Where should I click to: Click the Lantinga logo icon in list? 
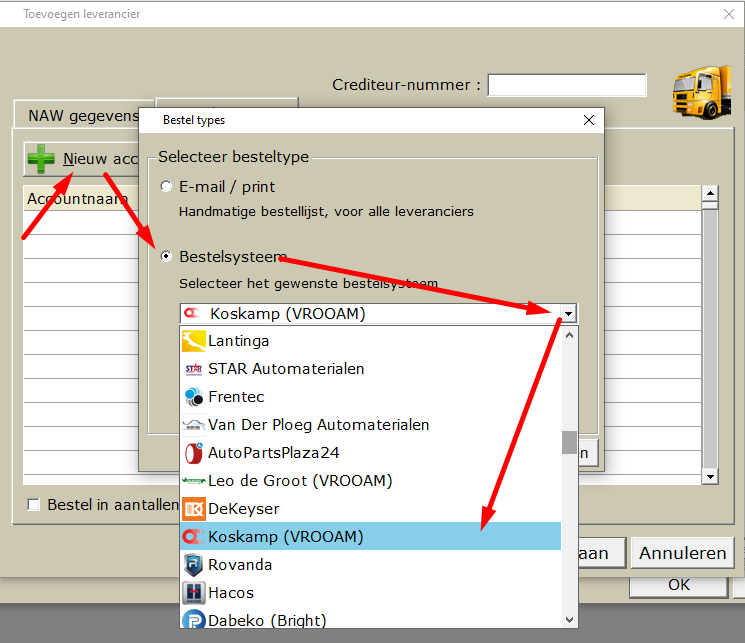point(193,341)
